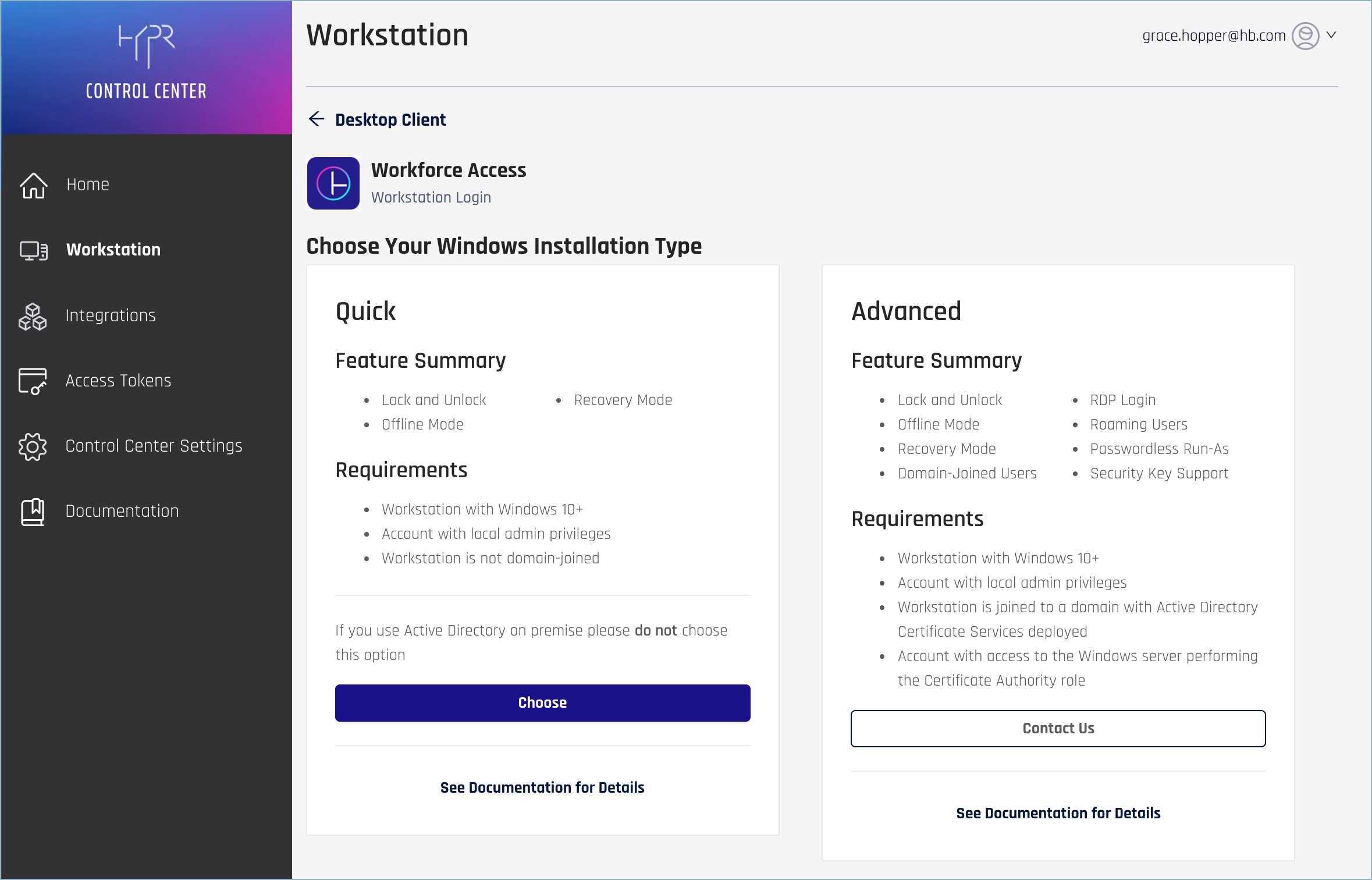Go to Control Center Settings

[x=154, y=446]
